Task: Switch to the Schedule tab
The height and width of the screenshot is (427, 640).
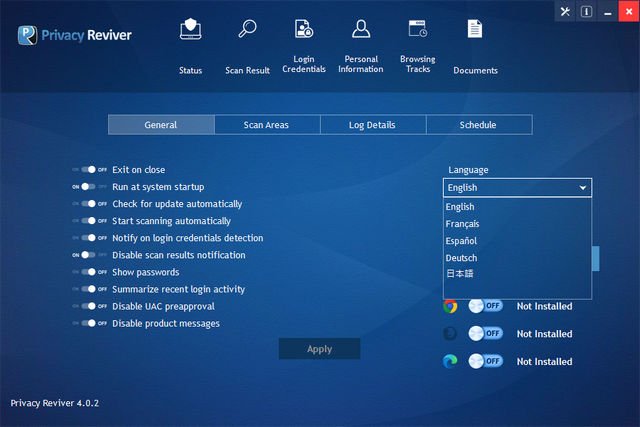Action: tap(478, 125)
